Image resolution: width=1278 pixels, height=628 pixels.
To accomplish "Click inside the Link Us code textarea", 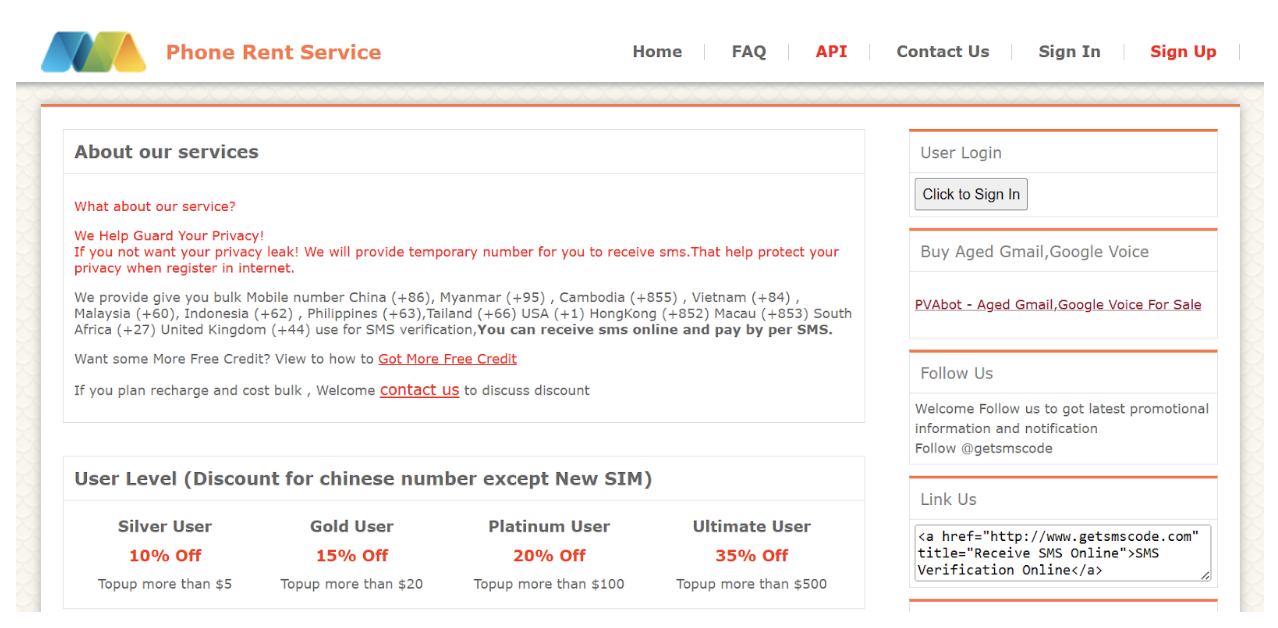I will pyautogui.click(x=1060, y=553).
